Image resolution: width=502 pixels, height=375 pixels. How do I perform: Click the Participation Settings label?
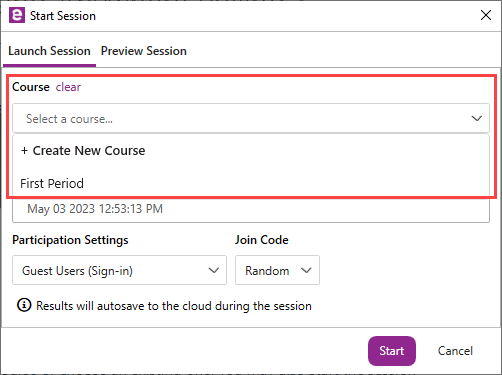[70, 240]
